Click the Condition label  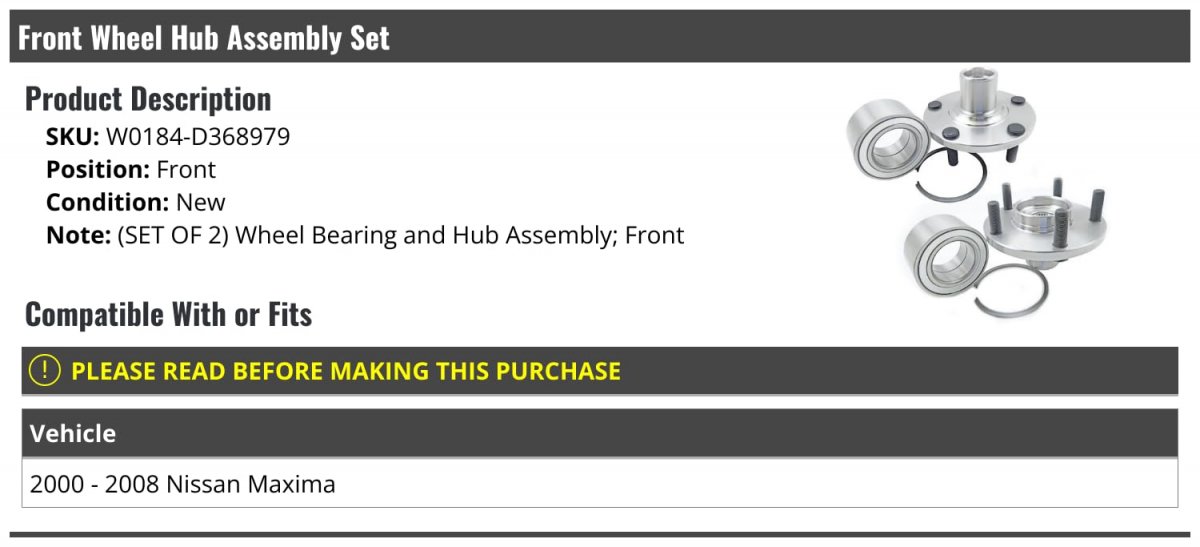[x=108, y=202]
